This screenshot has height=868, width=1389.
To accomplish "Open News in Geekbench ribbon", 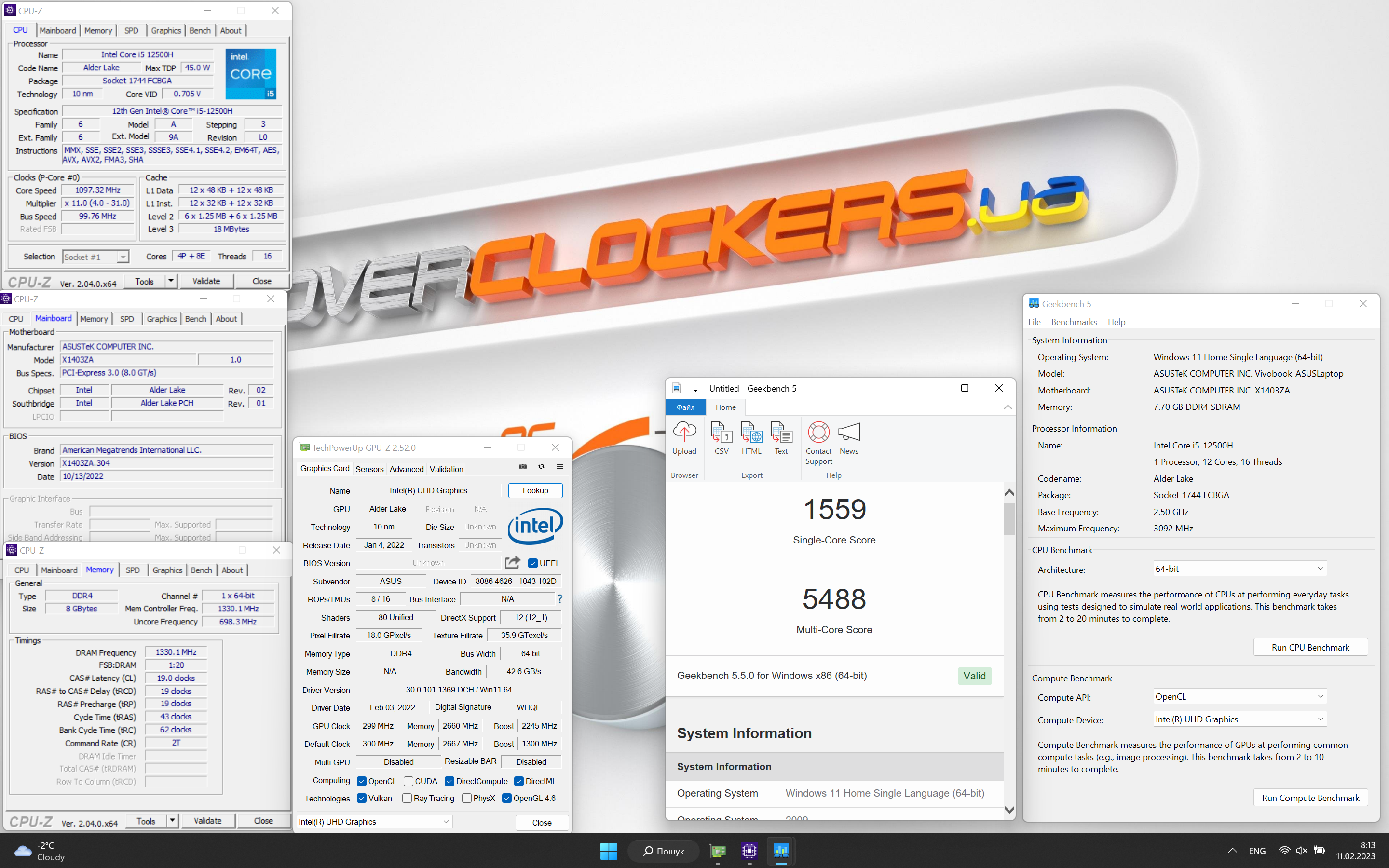I will (849, 438).
